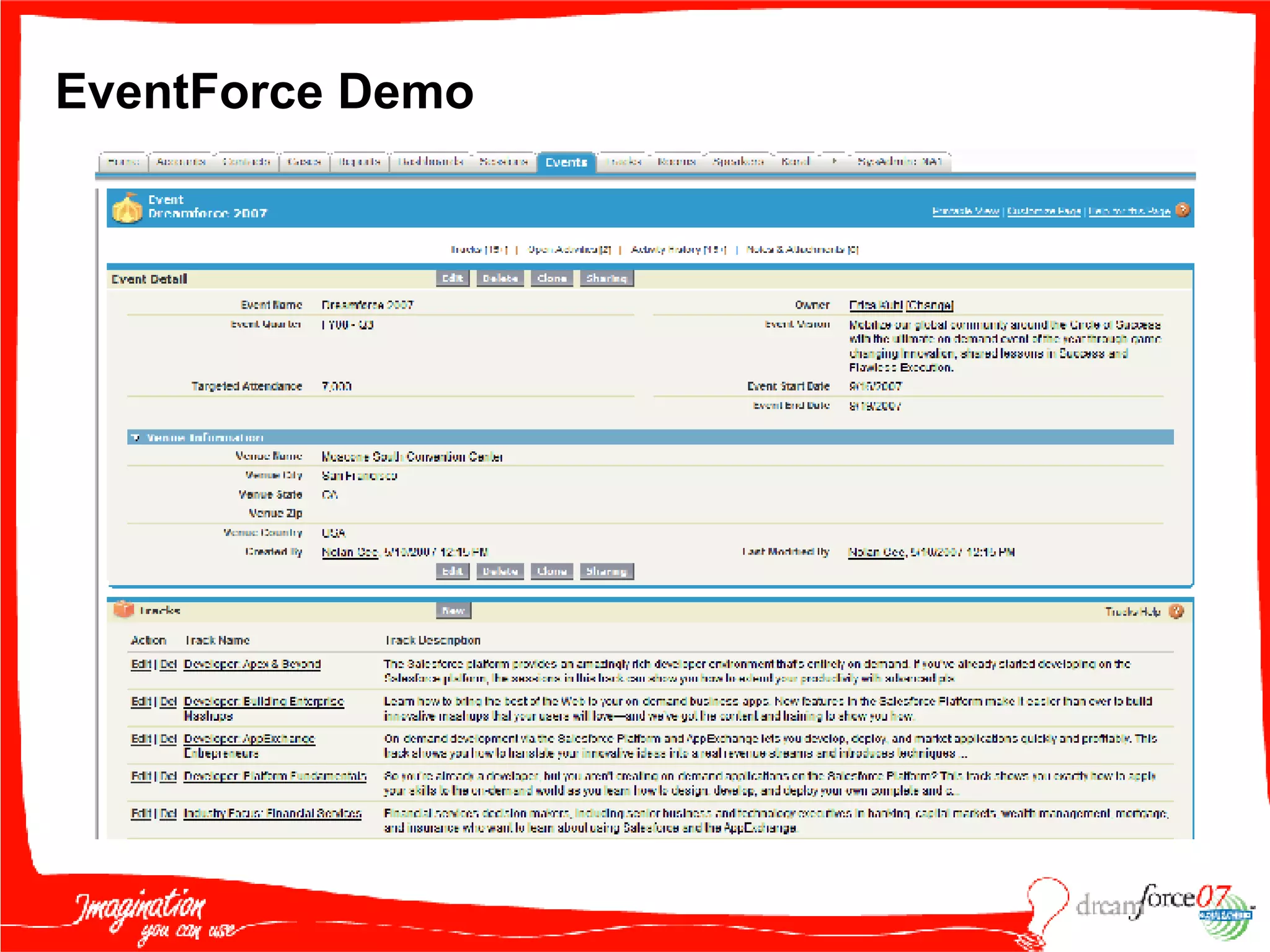This screenshot has height=952, width=1270.
Task: Open the Tracks tab
Action: click(x=624, y=162)
